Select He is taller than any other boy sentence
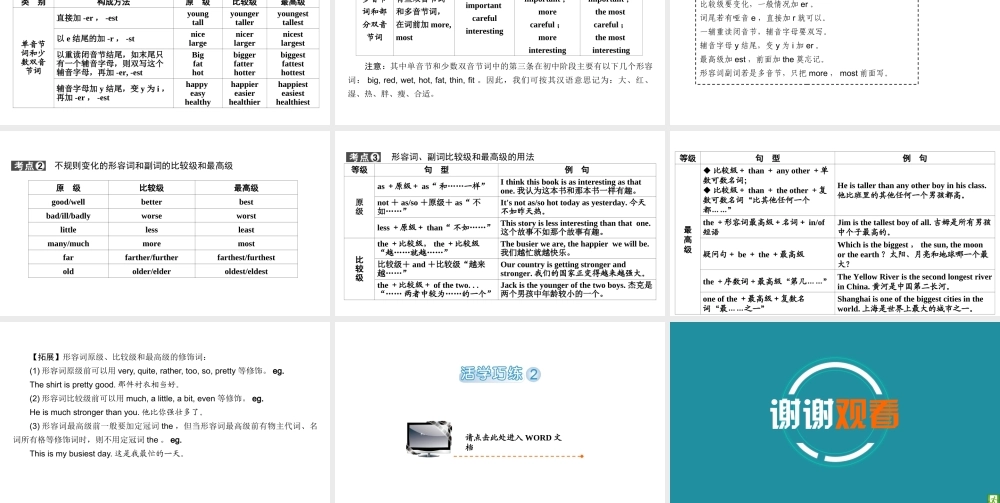This screenshot has width=1000, height=503. 915,190
